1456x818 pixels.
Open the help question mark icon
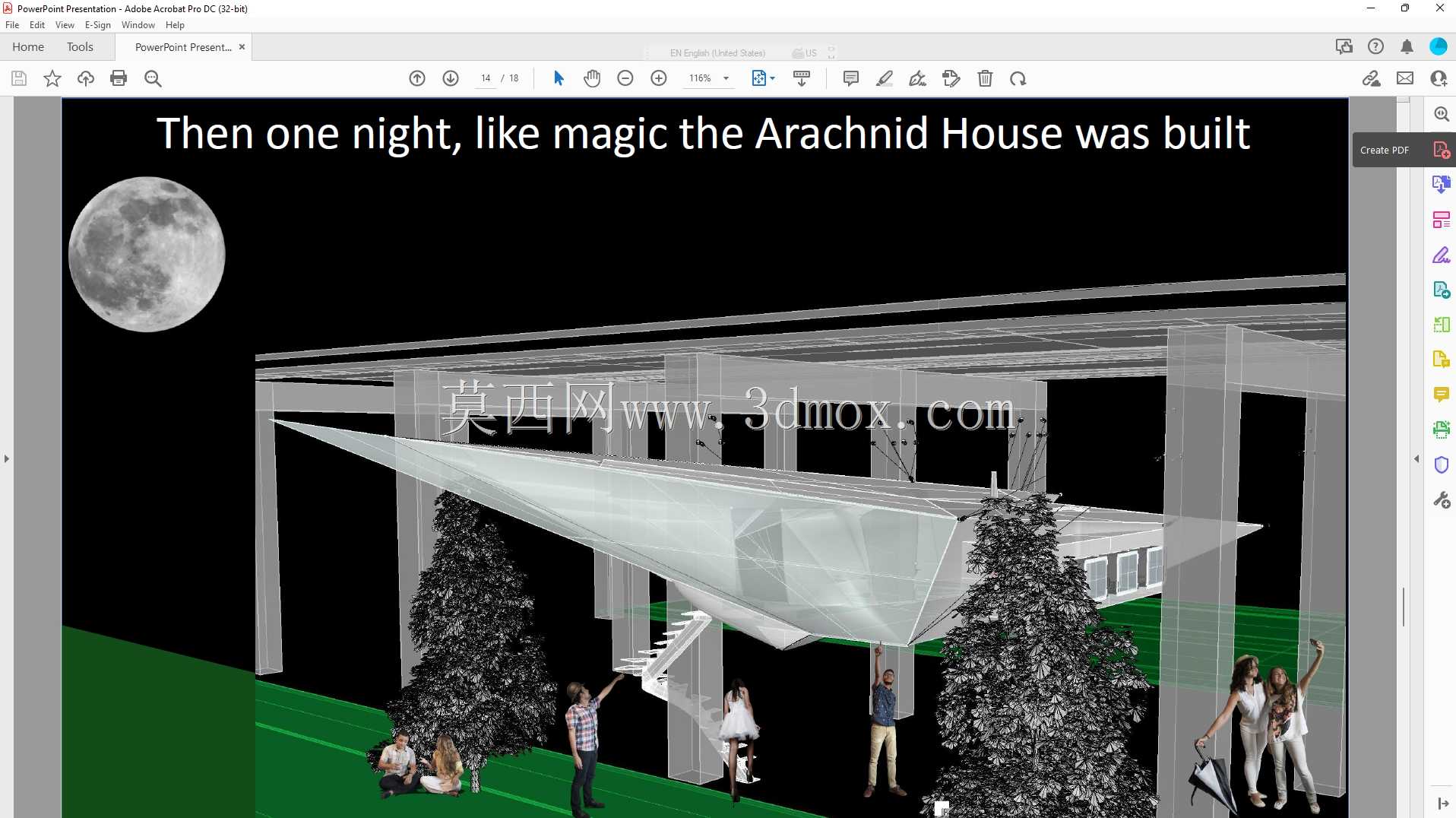(x=1375, y=47)
